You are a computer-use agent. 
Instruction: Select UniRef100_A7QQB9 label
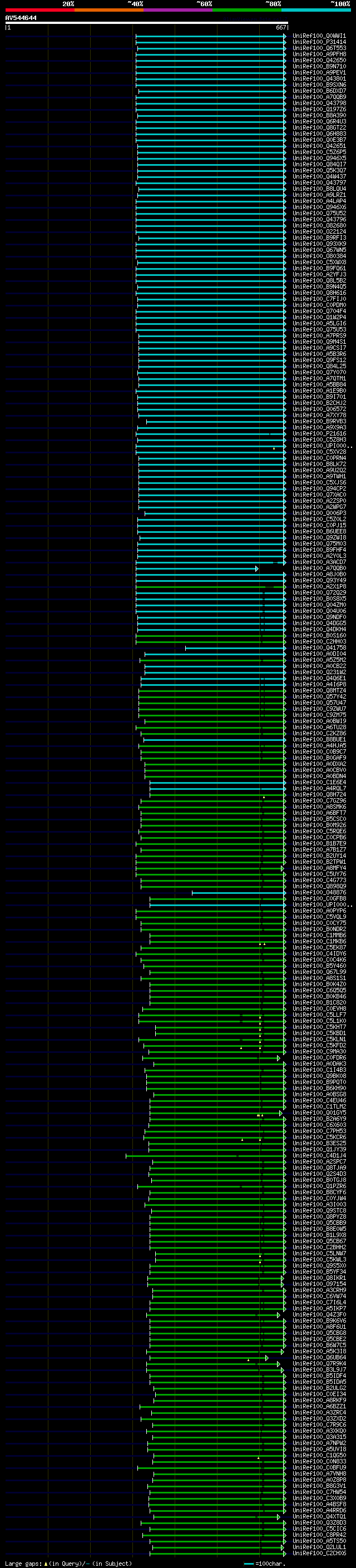(x=319, y=97)
